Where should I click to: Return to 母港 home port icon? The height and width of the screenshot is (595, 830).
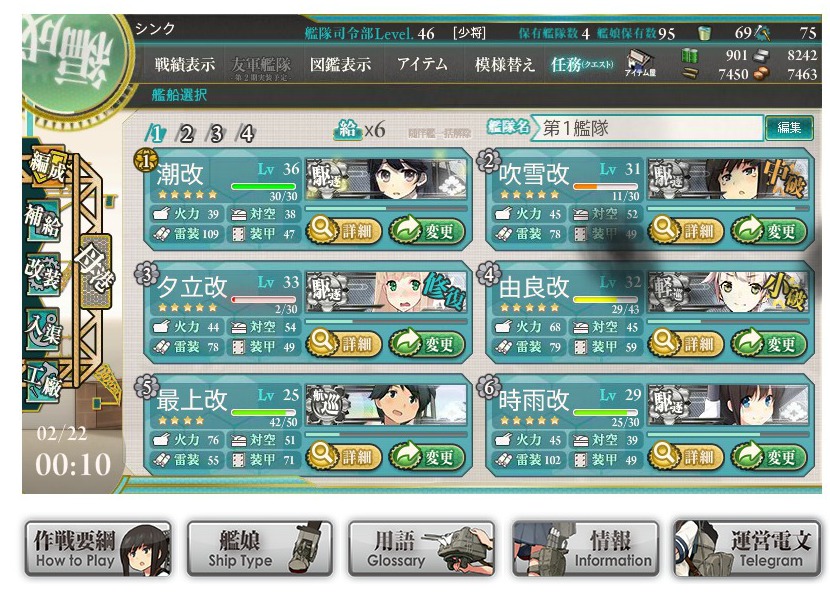(94, 272)
